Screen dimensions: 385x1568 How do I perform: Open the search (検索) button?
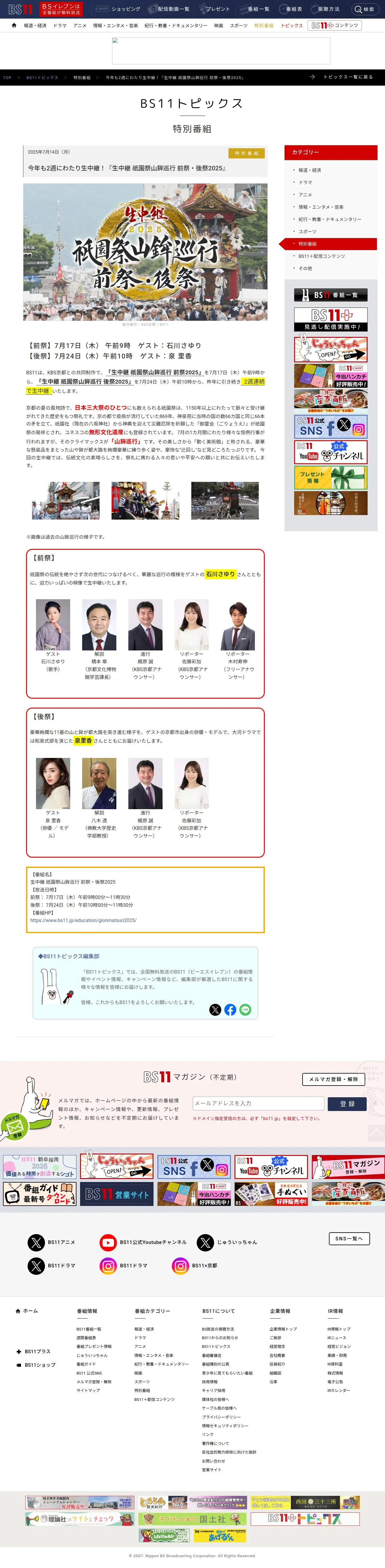click(x=365, y=9)
